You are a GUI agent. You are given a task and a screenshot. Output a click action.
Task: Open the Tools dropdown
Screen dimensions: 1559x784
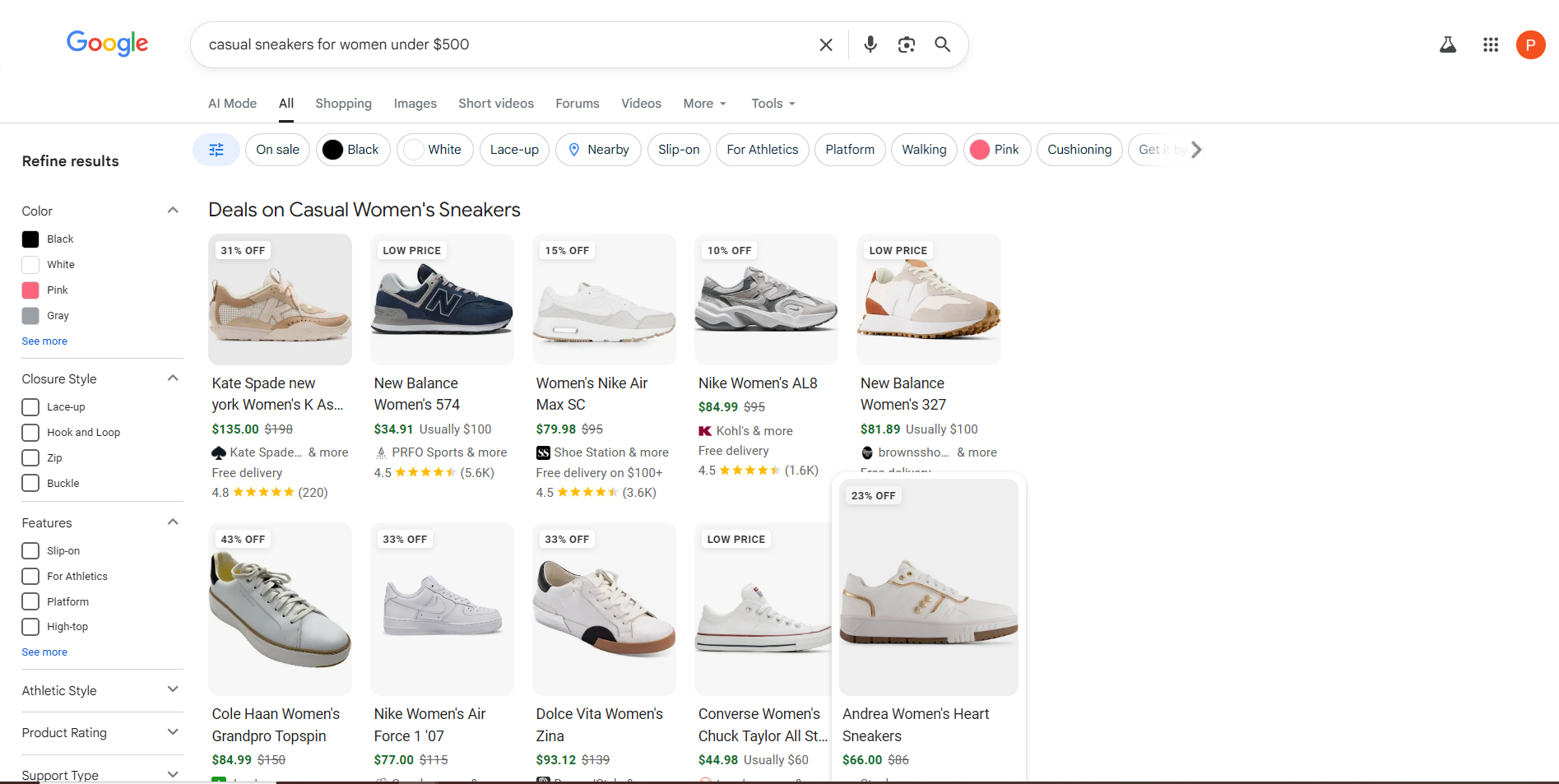(x=773, y=104)
